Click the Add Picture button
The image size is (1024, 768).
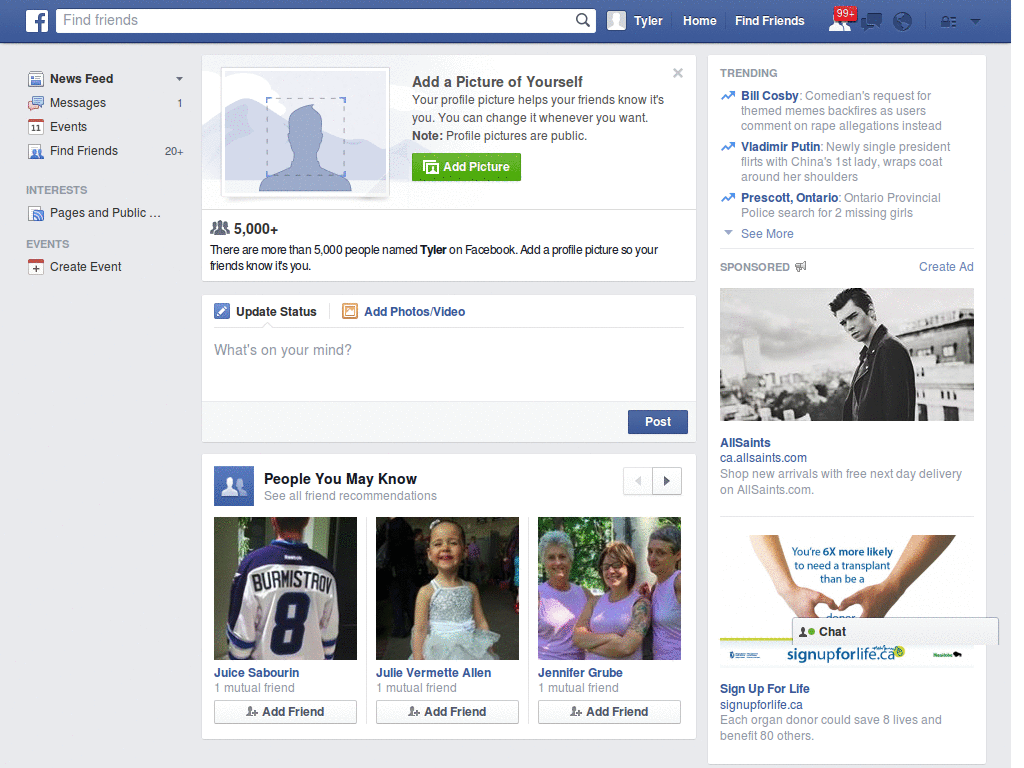pos(466,167)
